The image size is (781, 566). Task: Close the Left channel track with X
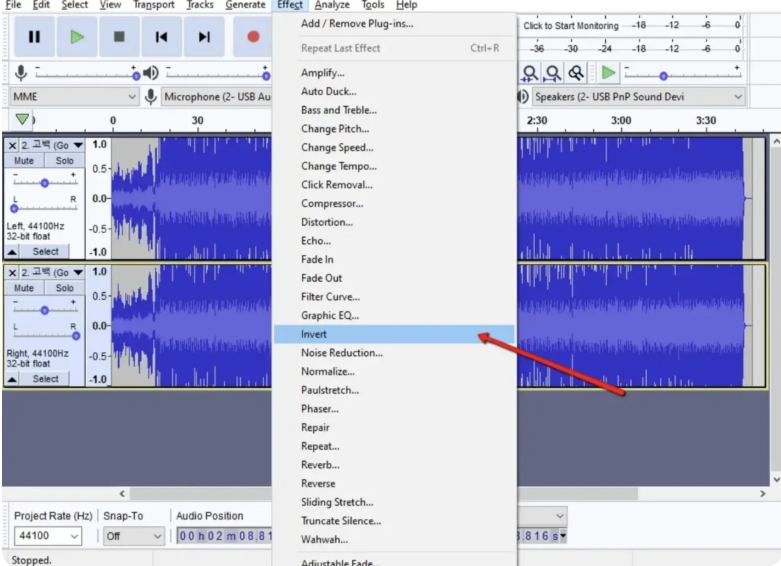tap(13, 145)
